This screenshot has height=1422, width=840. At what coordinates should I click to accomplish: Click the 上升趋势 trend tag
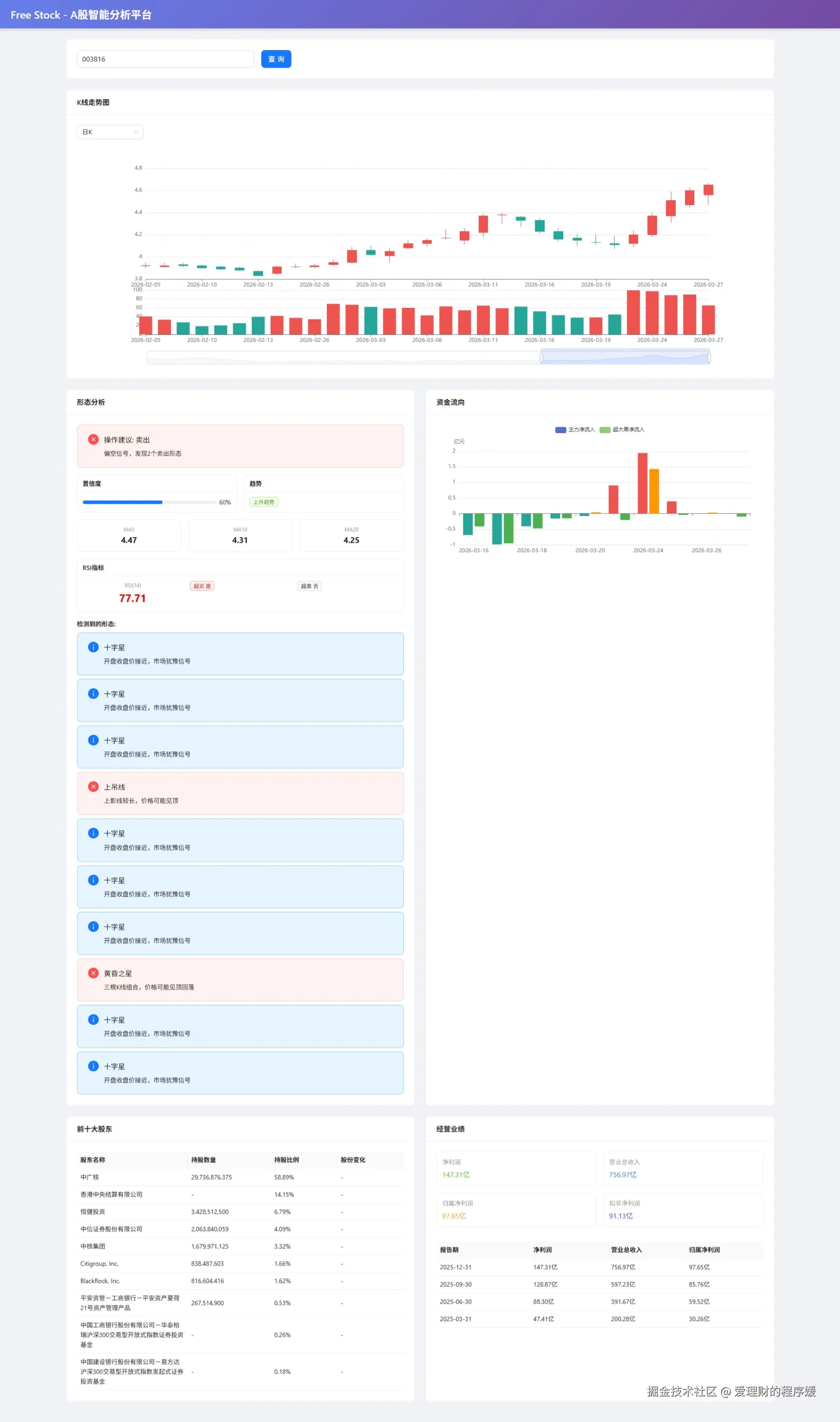click(263, 502)
